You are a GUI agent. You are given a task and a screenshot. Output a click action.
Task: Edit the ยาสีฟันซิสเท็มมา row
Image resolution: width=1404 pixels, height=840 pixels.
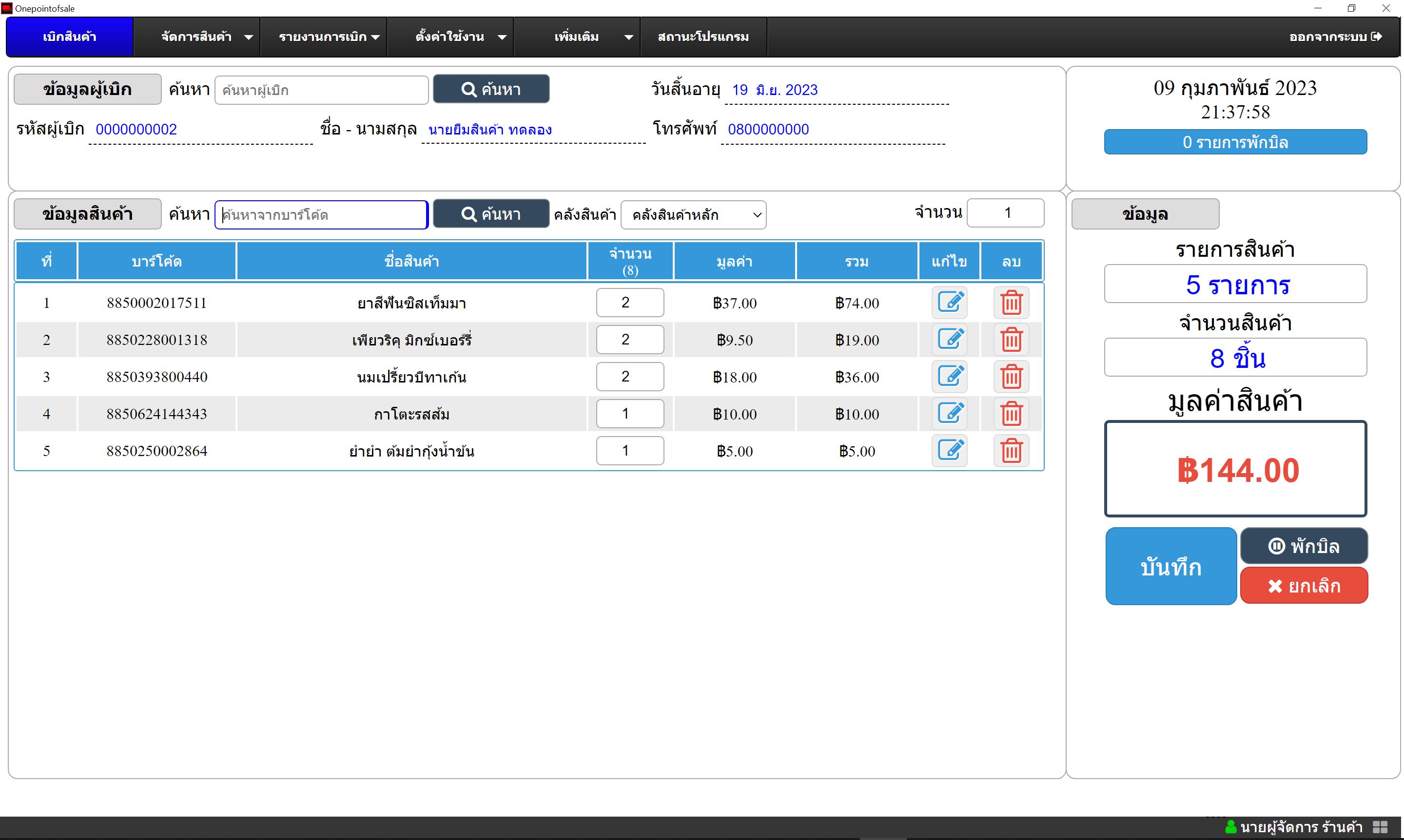pos(949,302)
